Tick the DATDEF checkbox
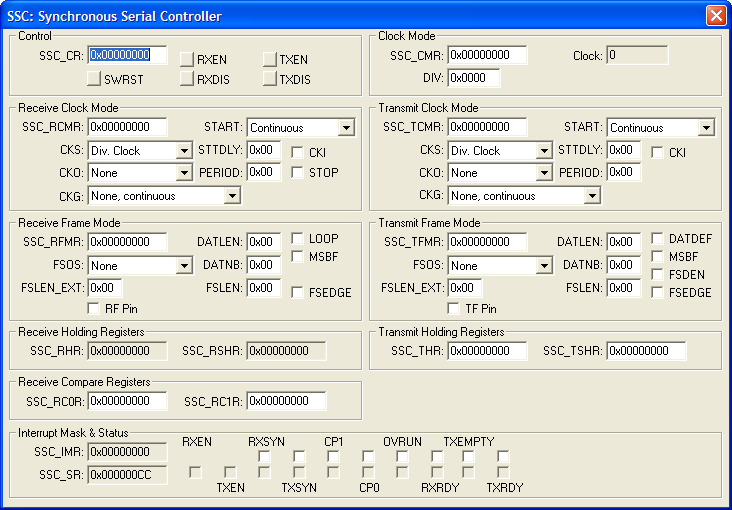 coord(657,239)
